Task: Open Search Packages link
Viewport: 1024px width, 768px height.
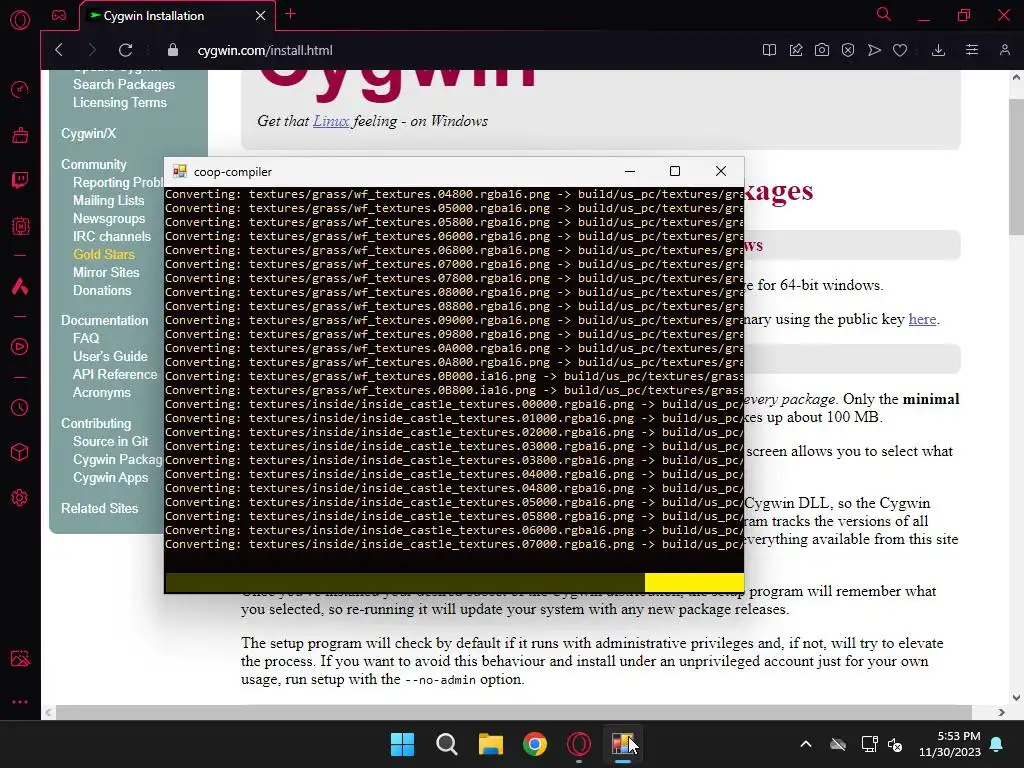Action: point(124,84)
